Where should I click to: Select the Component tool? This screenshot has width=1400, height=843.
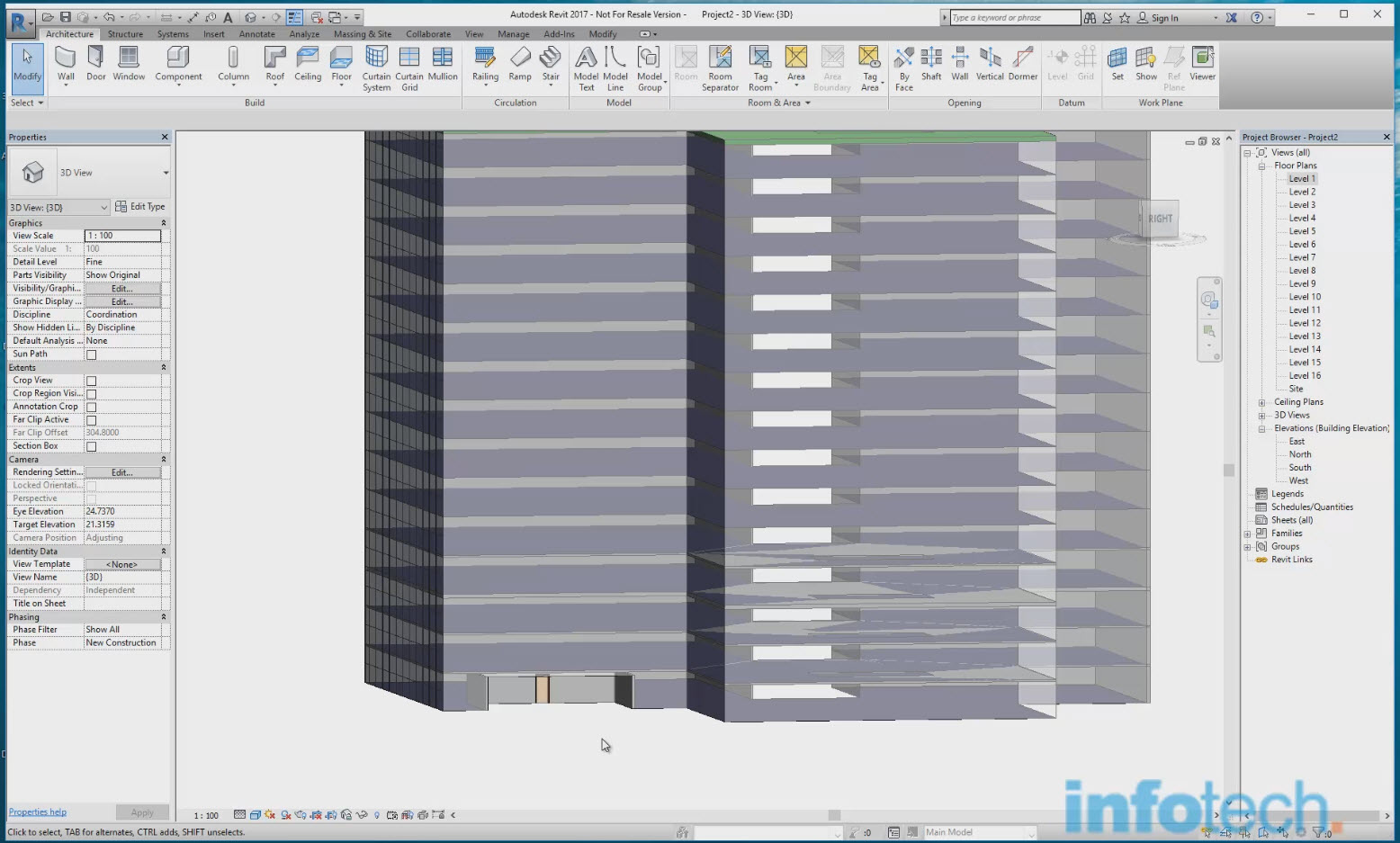coord(178,66)
